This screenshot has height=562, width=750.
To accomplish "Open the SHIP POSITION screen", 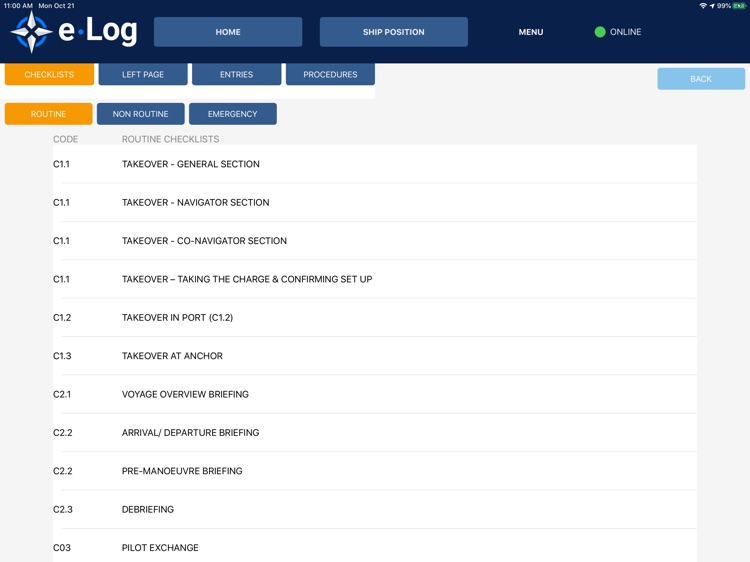I will pyautogui.click(x=394, y=32).
